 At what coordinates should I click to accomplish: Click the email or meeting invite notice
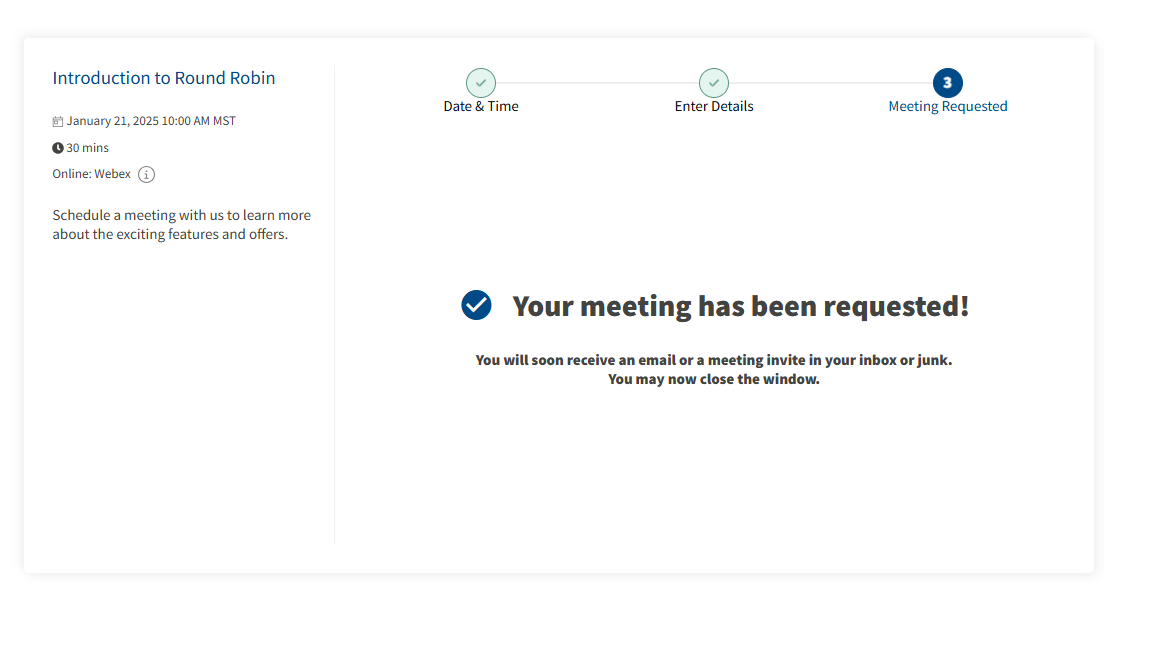click(713, 360)
